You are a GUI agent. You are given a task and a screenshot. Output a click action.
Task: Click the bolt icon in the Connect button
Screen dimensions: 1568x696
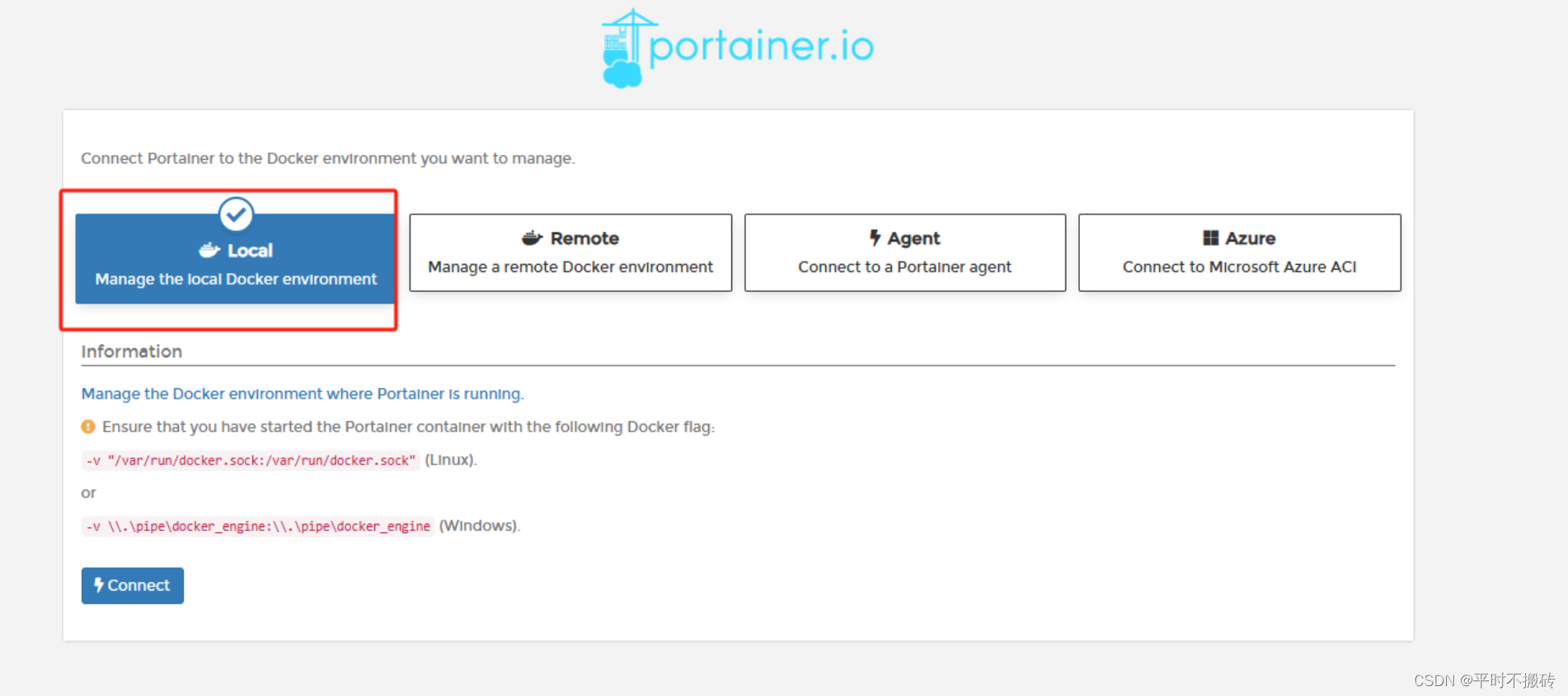click(x=99, y=585)
